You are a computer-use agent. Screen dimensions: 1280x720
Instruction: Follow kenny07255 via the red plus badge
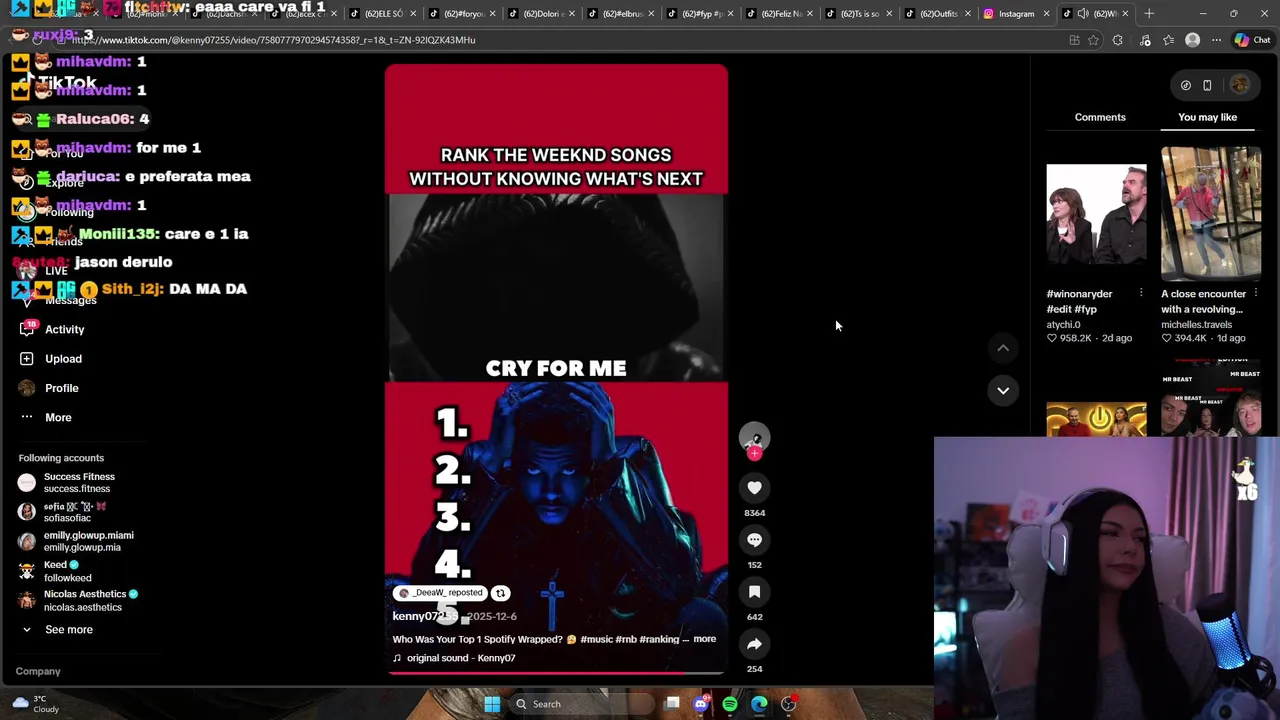[x=754, y=454]
